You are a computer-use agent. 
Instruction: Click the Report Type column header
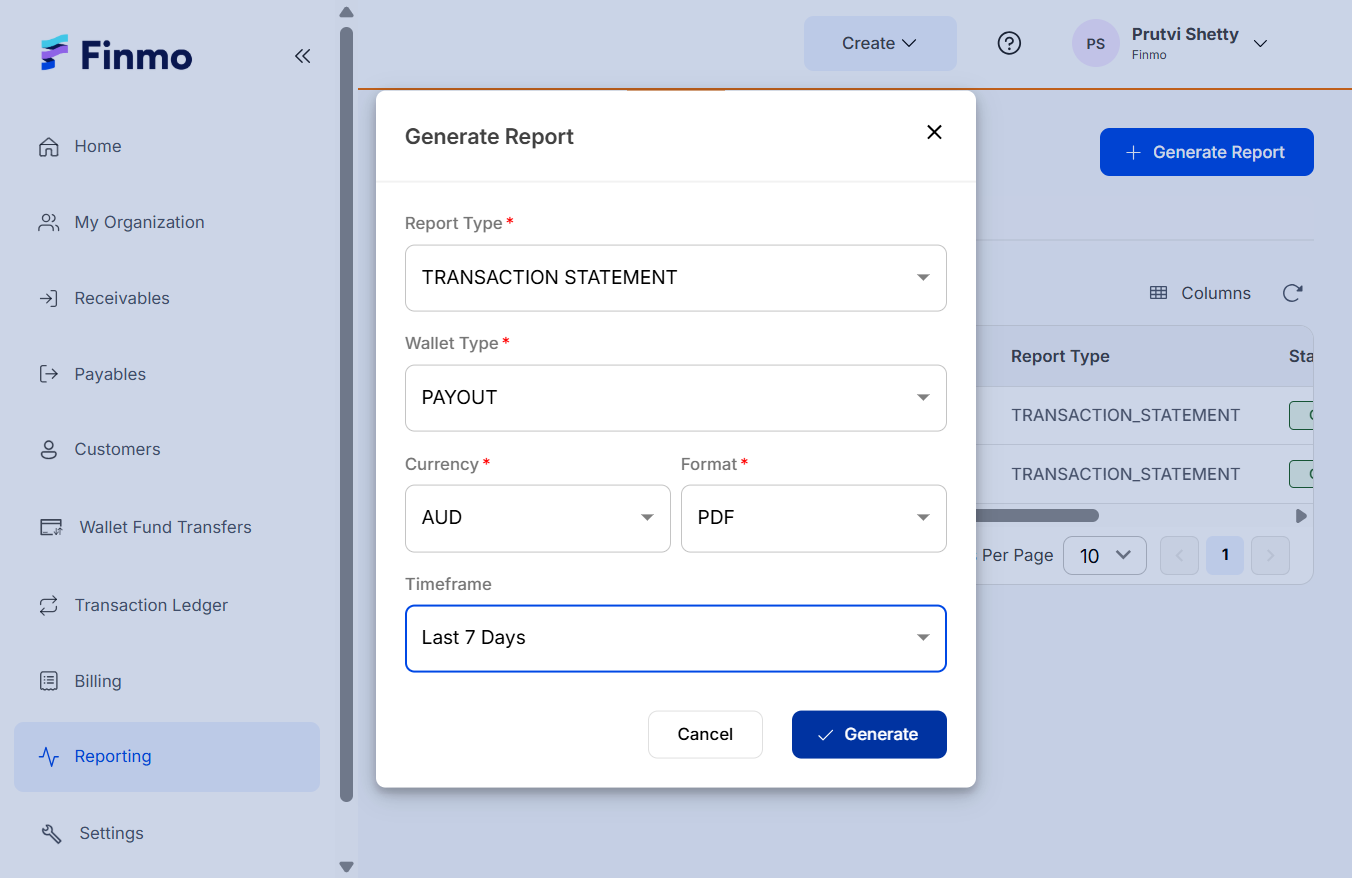(1060, 356)
